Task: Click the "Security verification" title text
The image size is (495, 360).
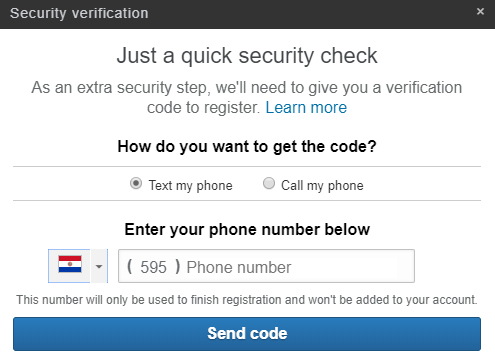Action: [79, 14]
